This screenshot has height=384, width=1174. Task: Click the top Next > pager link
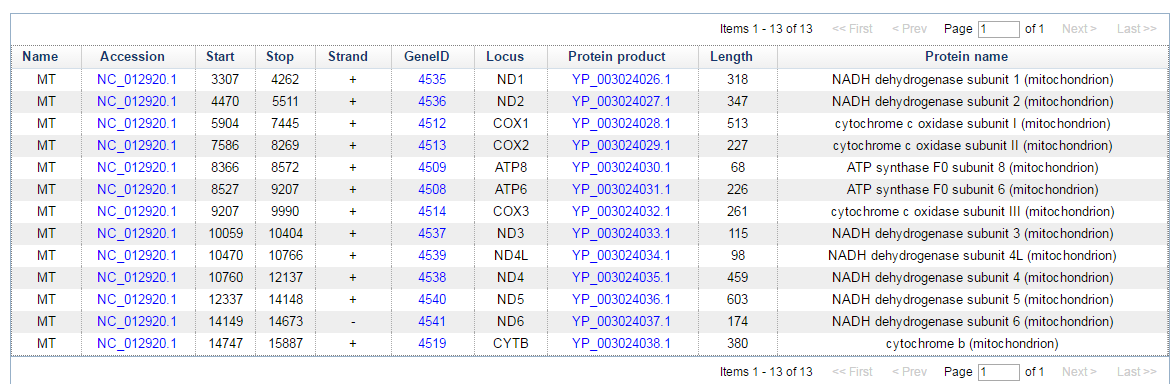[x=1079, y=29]
